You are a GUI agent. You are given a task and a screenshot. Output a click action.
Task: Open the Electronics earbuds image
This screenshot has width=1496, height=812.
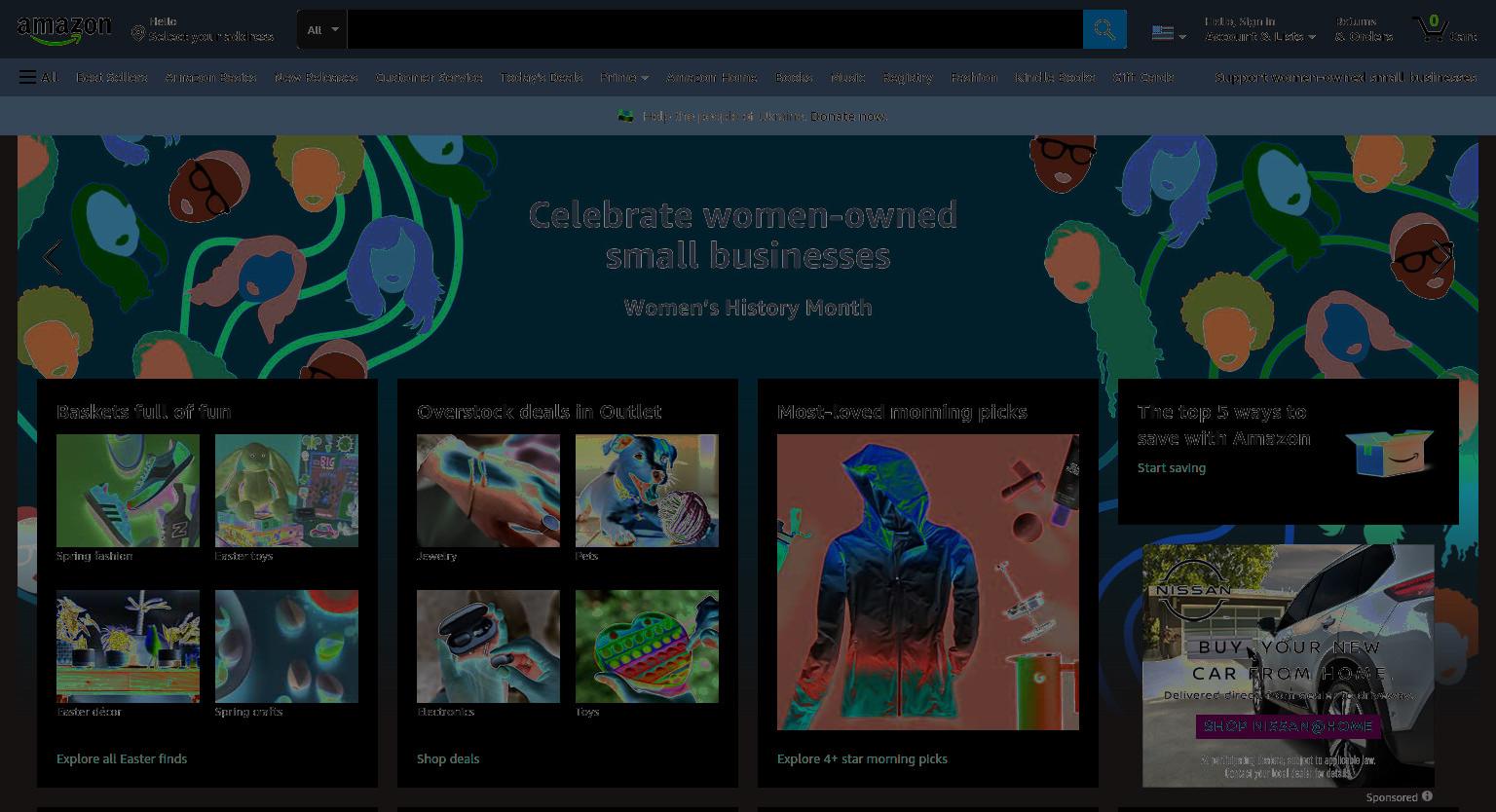coord(488,646)
